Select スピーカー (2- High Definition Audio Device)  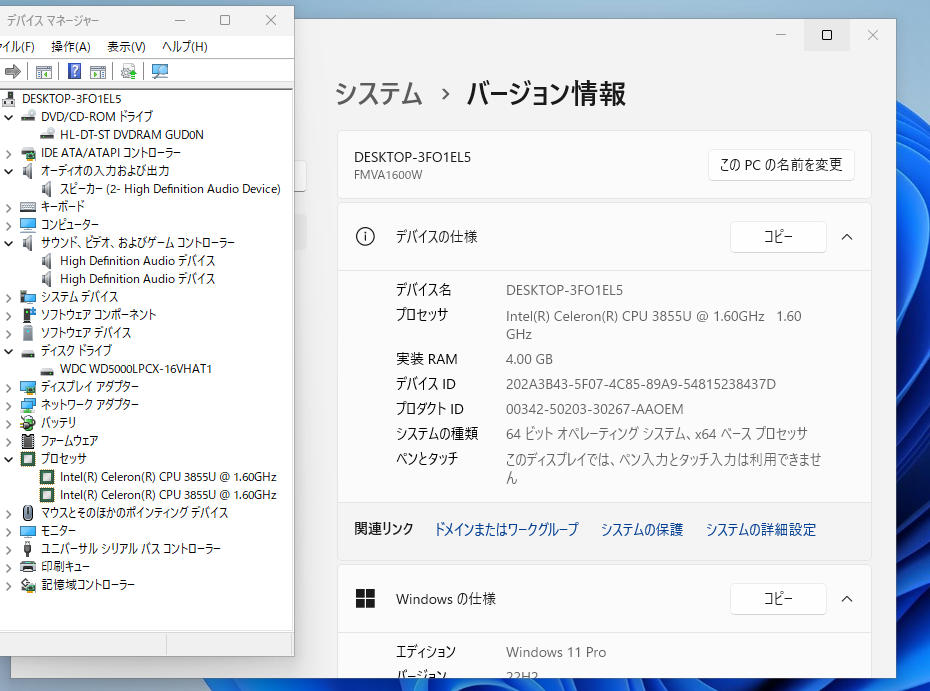coord(170,189)
